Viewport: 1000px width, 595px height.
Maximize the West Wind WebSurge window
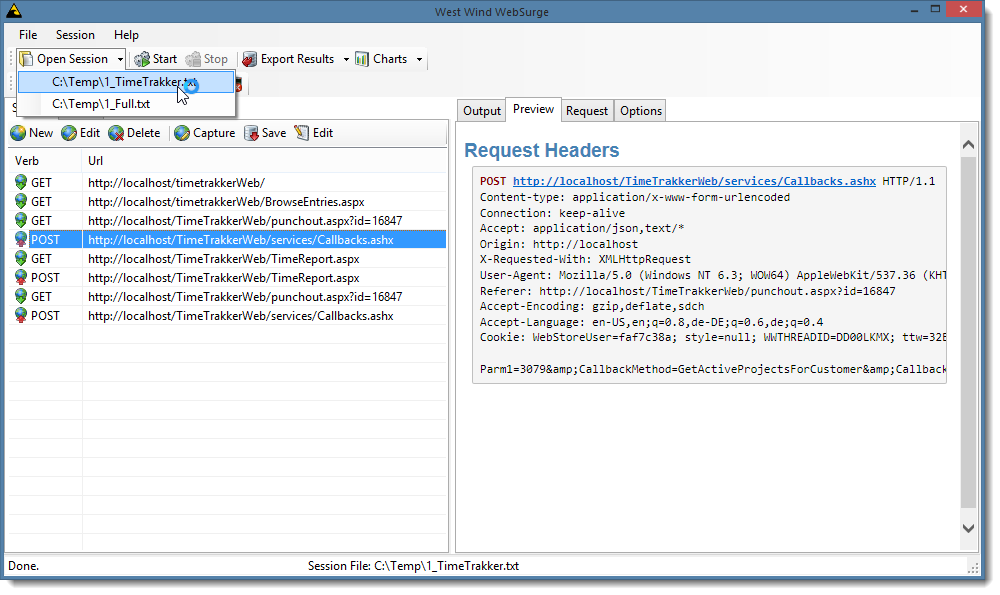click(x=935, y=10)
